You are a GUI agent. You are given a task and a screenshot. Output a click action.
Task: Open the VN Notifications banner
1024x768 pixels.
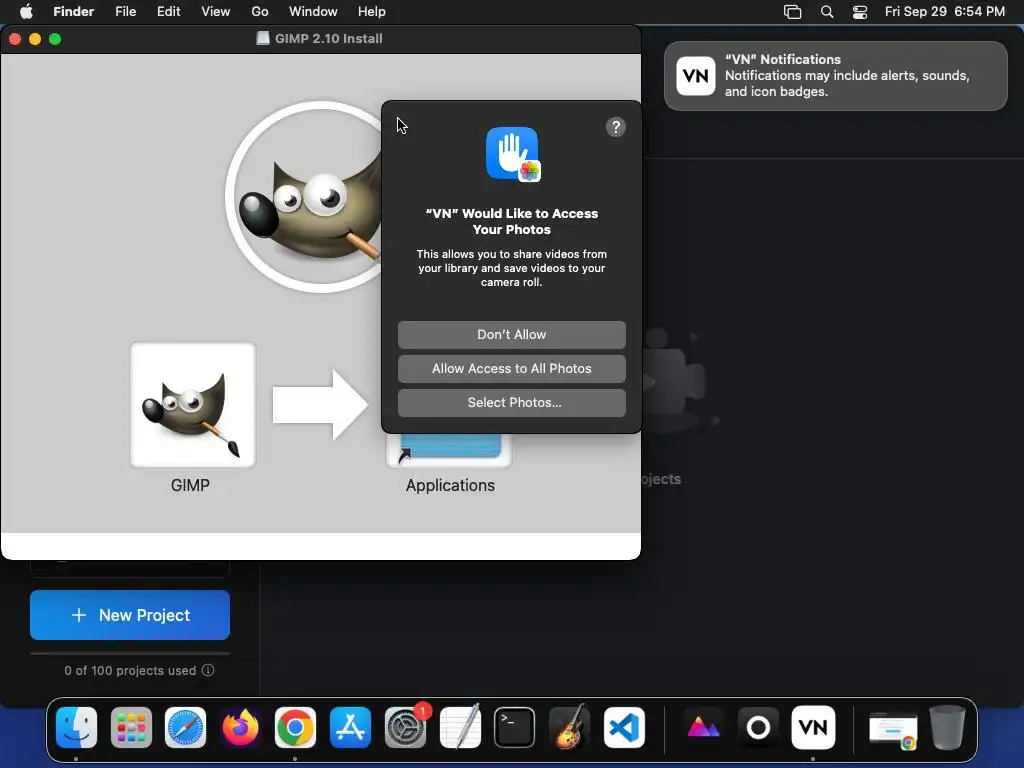pos(835,76)
